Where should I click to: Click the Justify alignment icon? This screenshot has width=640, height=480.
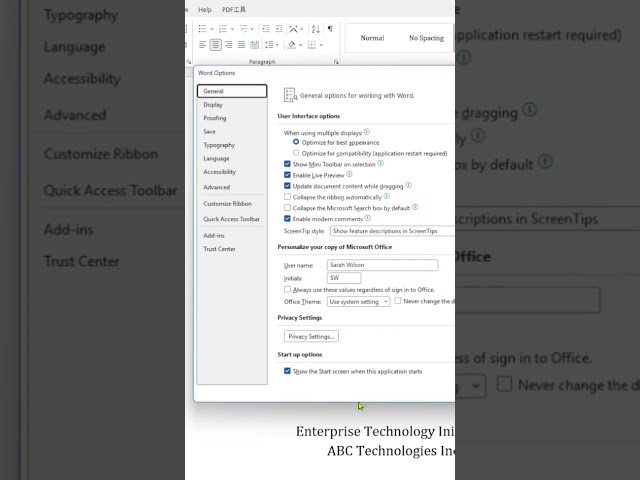pyautogui.click(x=242, y=45)
